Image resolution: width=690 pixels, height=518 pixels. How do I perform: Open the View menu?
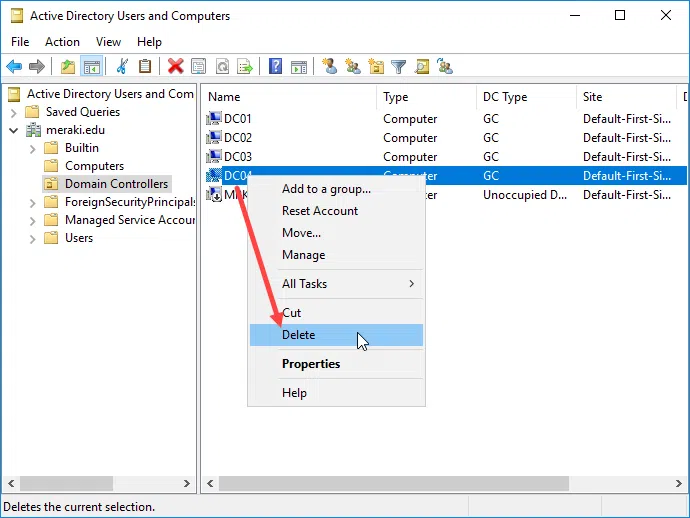tap(108, 42)
